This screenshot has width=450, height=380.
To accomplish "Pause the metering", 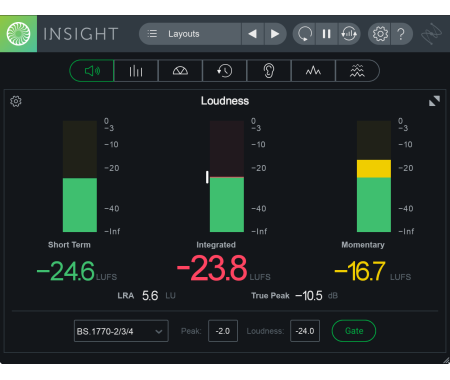I will click(327, 34).
